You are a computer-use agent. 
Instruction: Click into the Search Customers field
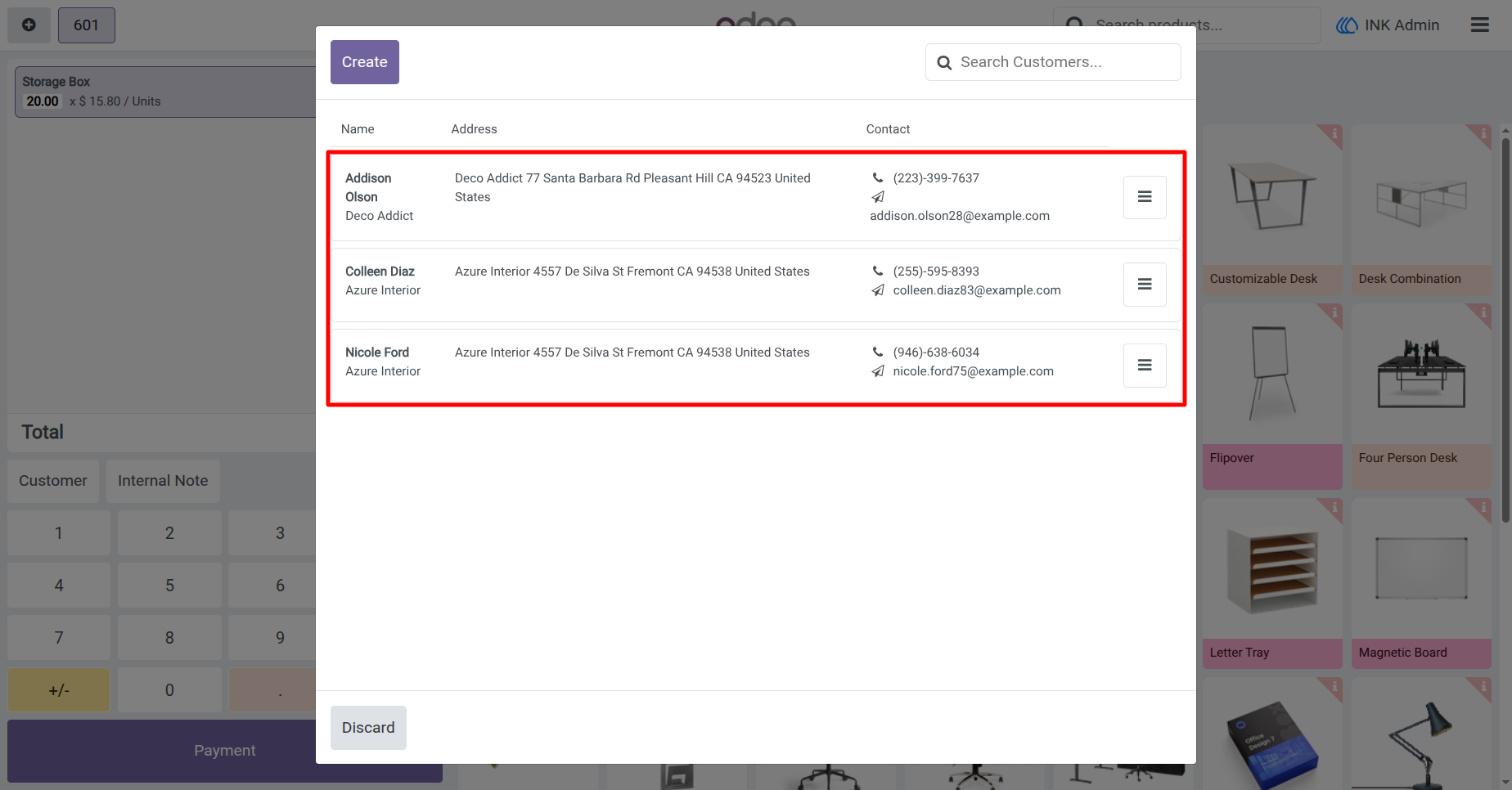(x=1053, y=62)
